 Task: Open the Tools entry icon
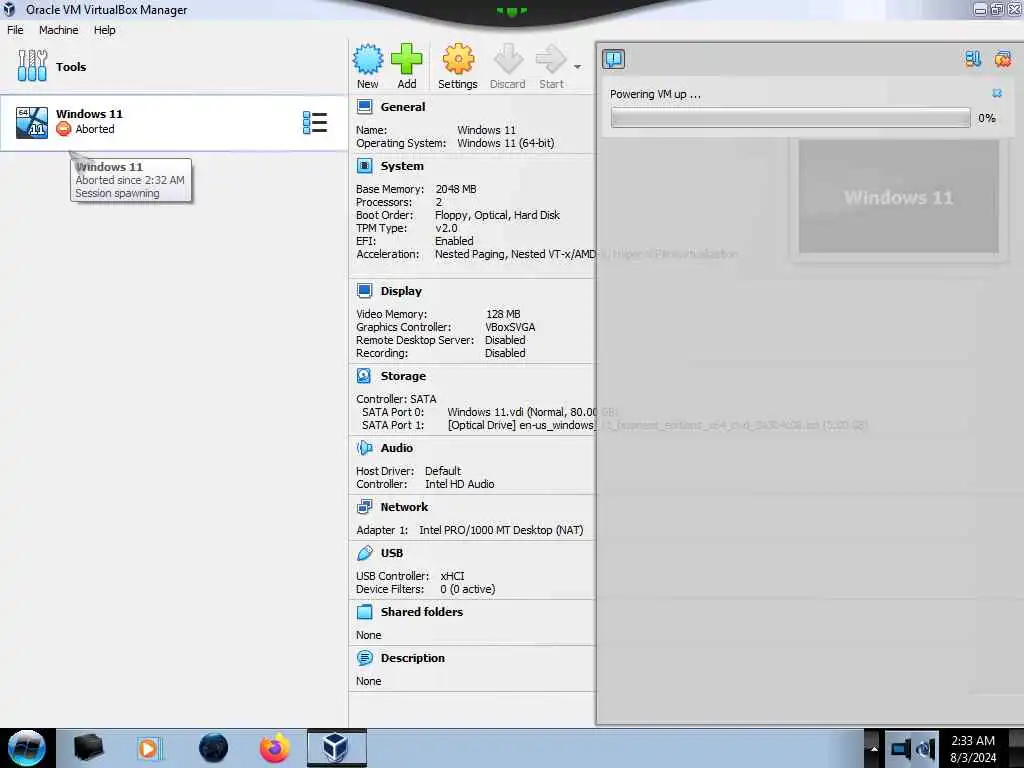[x=32, y=66]
